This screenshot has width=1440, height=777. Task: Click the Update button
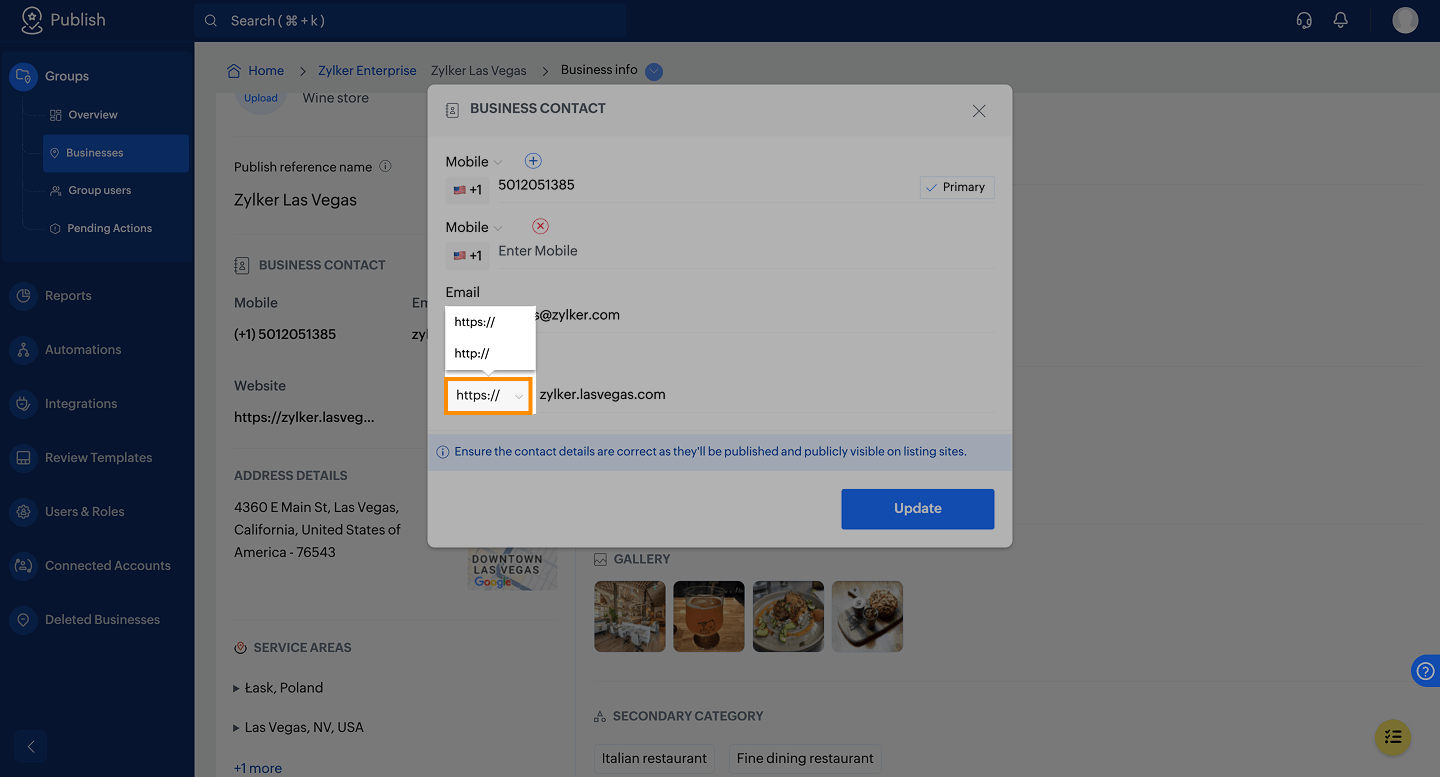(918, 509)
